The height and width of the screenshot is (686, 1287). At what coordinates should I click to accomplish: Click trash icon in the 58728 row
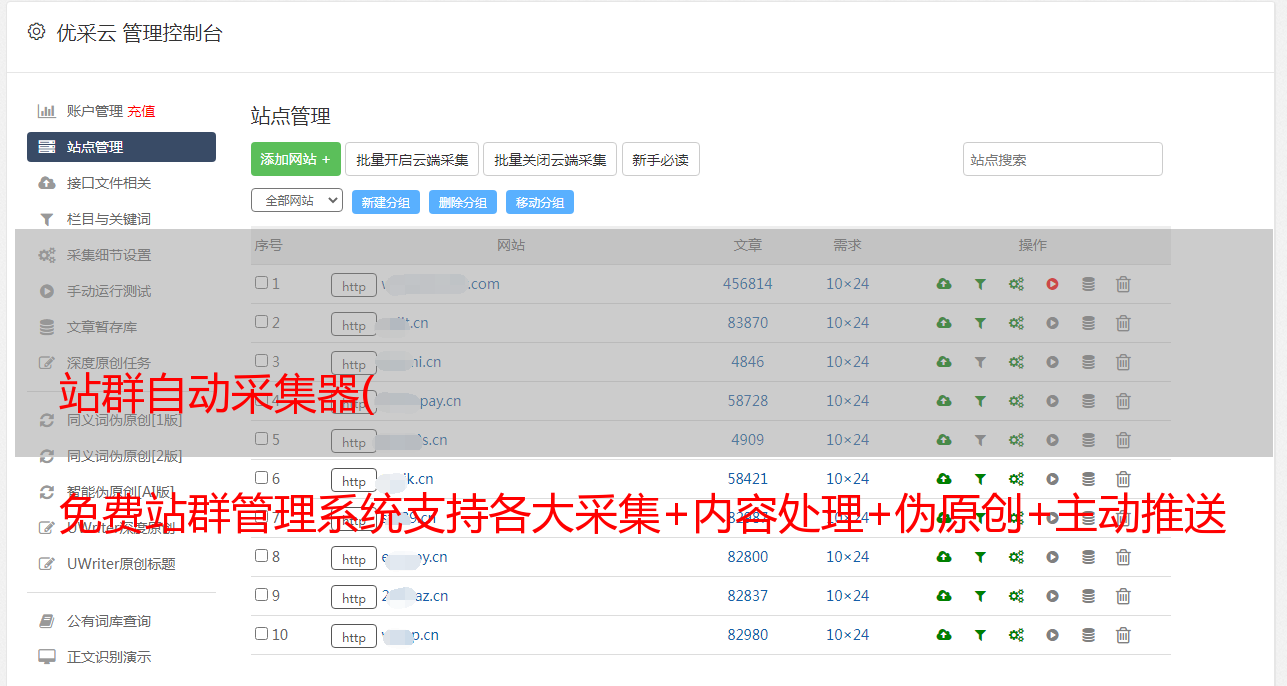1123,401
